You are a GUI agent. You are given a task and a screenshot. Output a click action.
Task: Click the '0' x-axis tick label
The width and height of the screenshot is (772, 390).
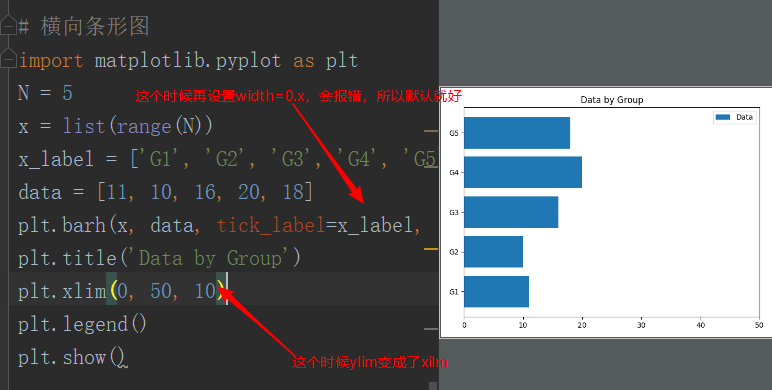(x=464, y=325)
